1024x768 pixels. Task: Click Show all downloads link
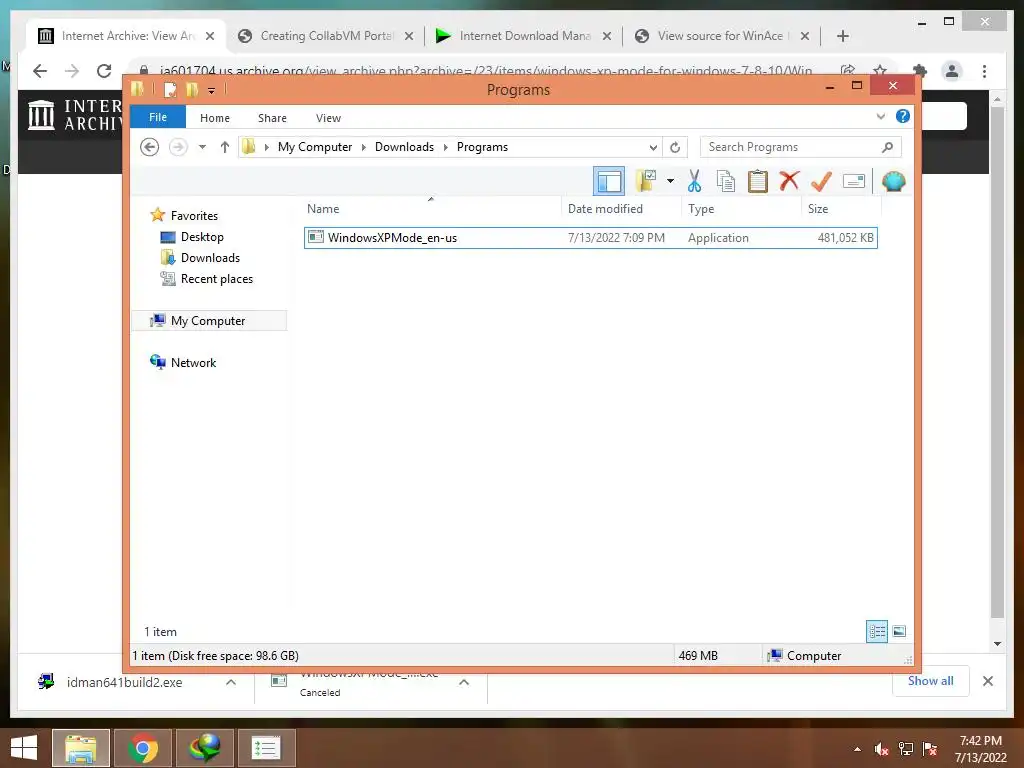930,681
